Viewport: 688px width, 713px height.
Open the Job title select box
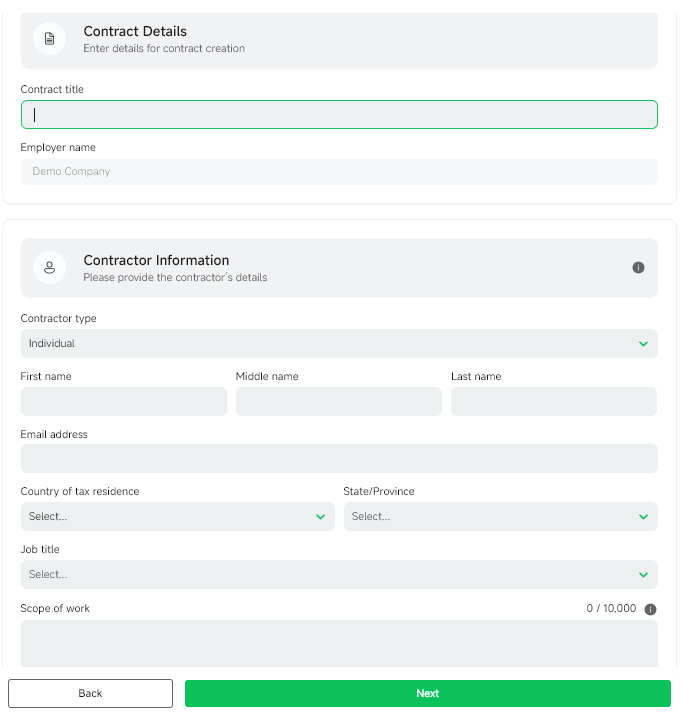[x=339, y=574]
